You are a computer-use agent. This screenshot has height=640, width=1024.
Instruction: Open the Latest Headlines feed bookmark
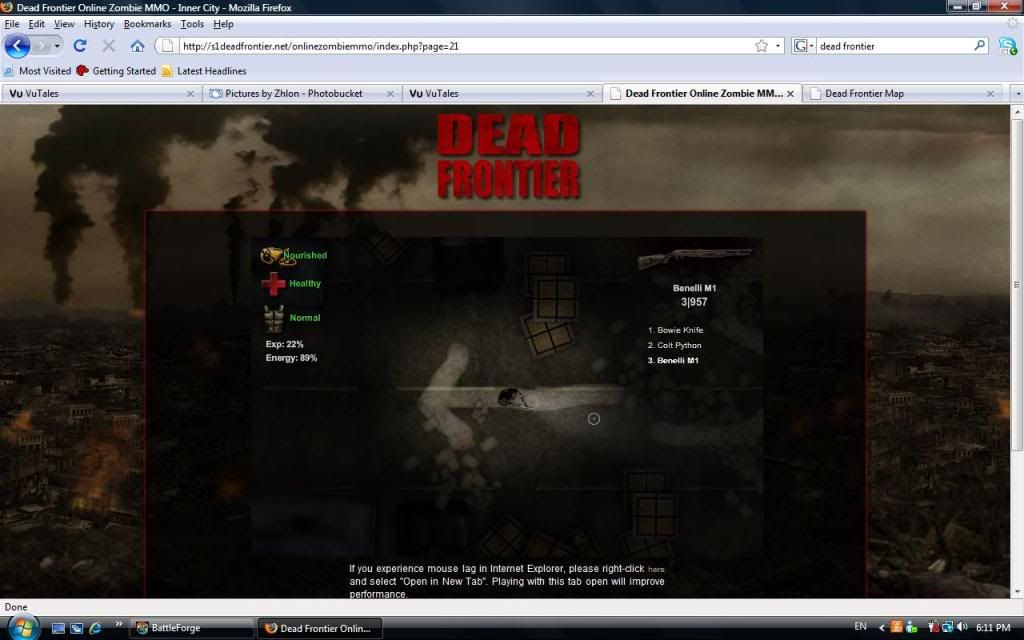204,71
